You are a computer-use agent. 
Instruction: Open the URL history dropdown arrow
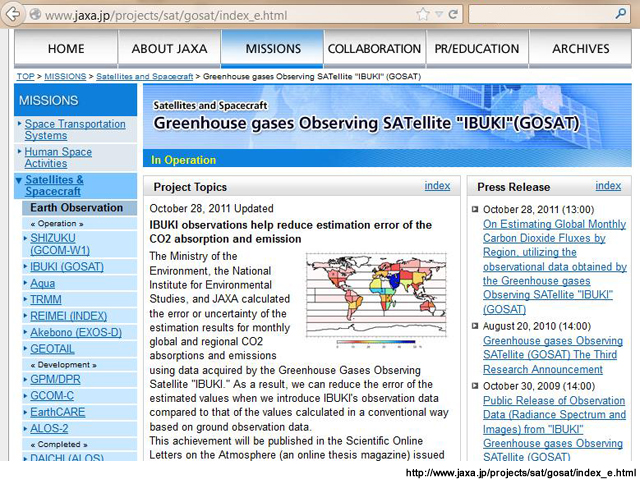coord(439,14)
